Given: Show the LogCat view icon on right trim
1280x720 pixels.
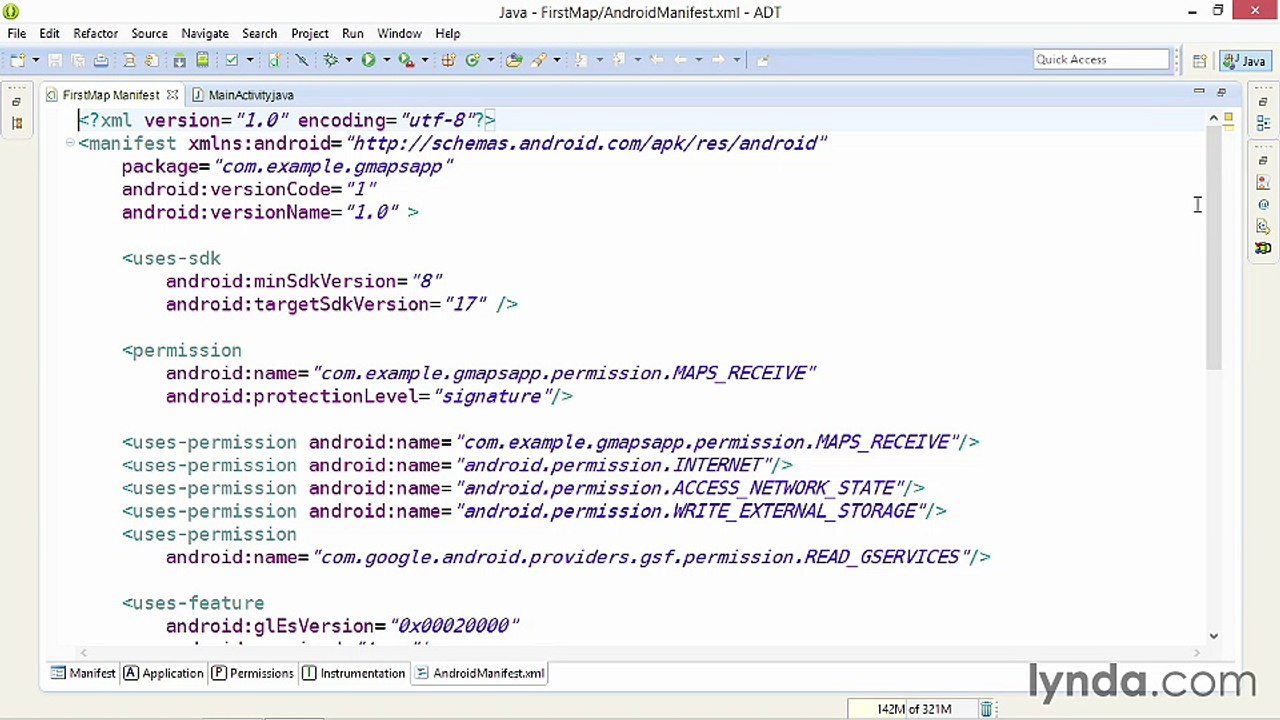Looking at the screenshot, I should [x=1263, y=248].
